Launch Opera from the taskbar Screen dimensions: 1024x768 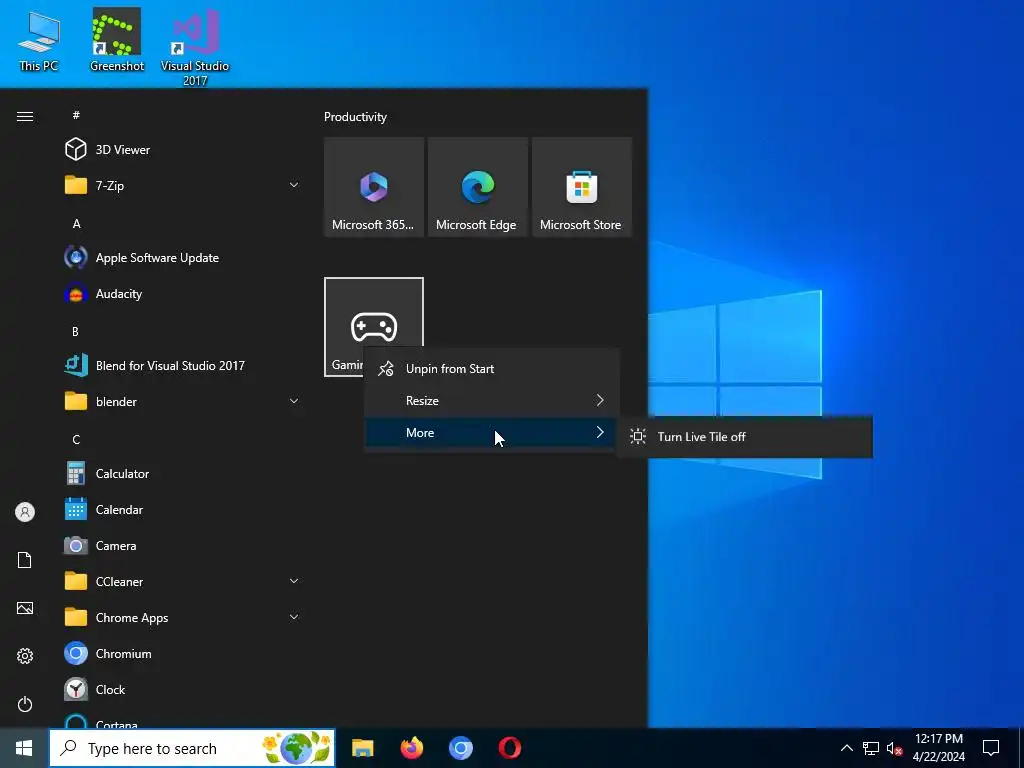[x=509, y=748]
